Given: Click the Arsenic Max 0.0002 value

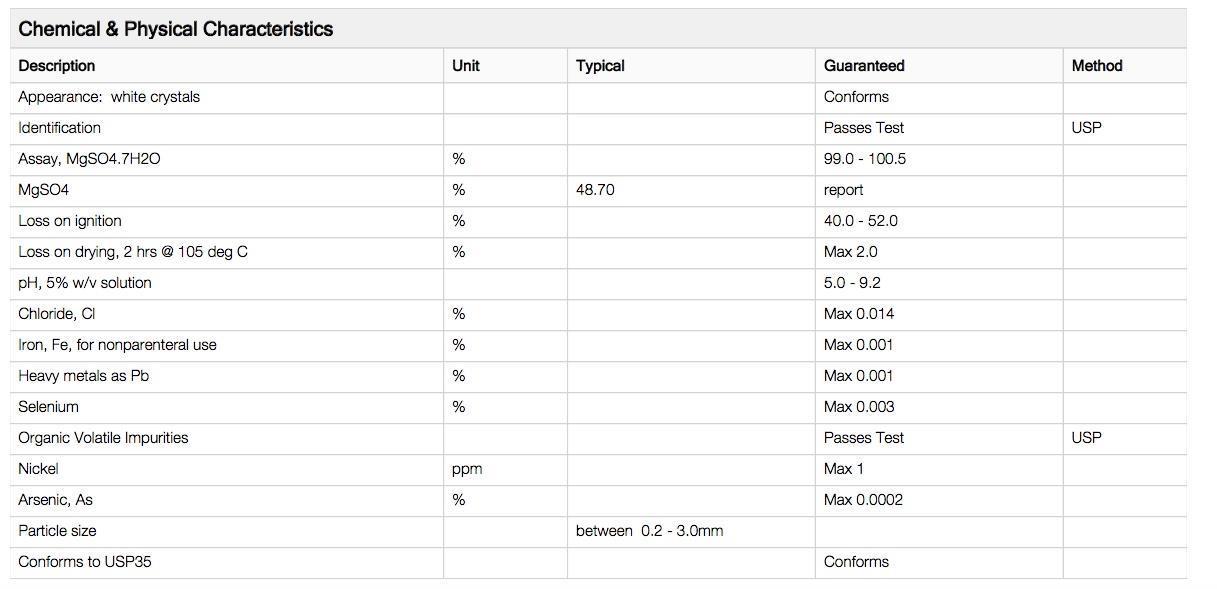Looking at the screenshot, I should [x=863, y=500].
